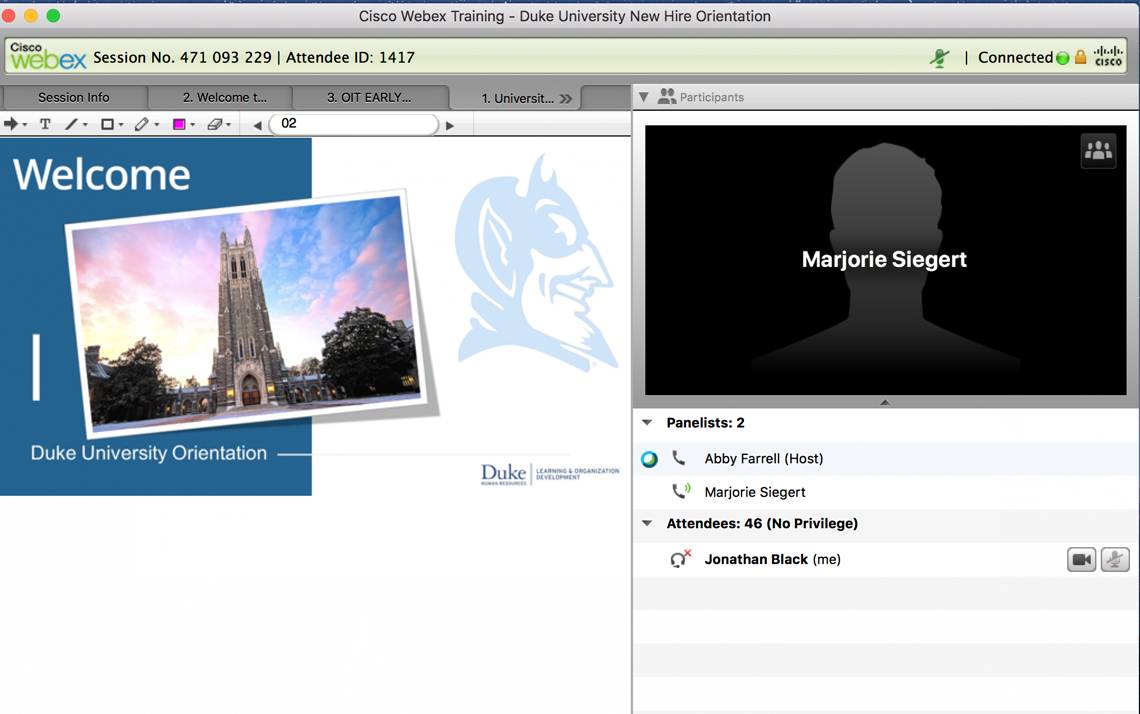Show more tabs with the double chevron
The height and width of the screenshot is (714, 1140).
(566, 98)
